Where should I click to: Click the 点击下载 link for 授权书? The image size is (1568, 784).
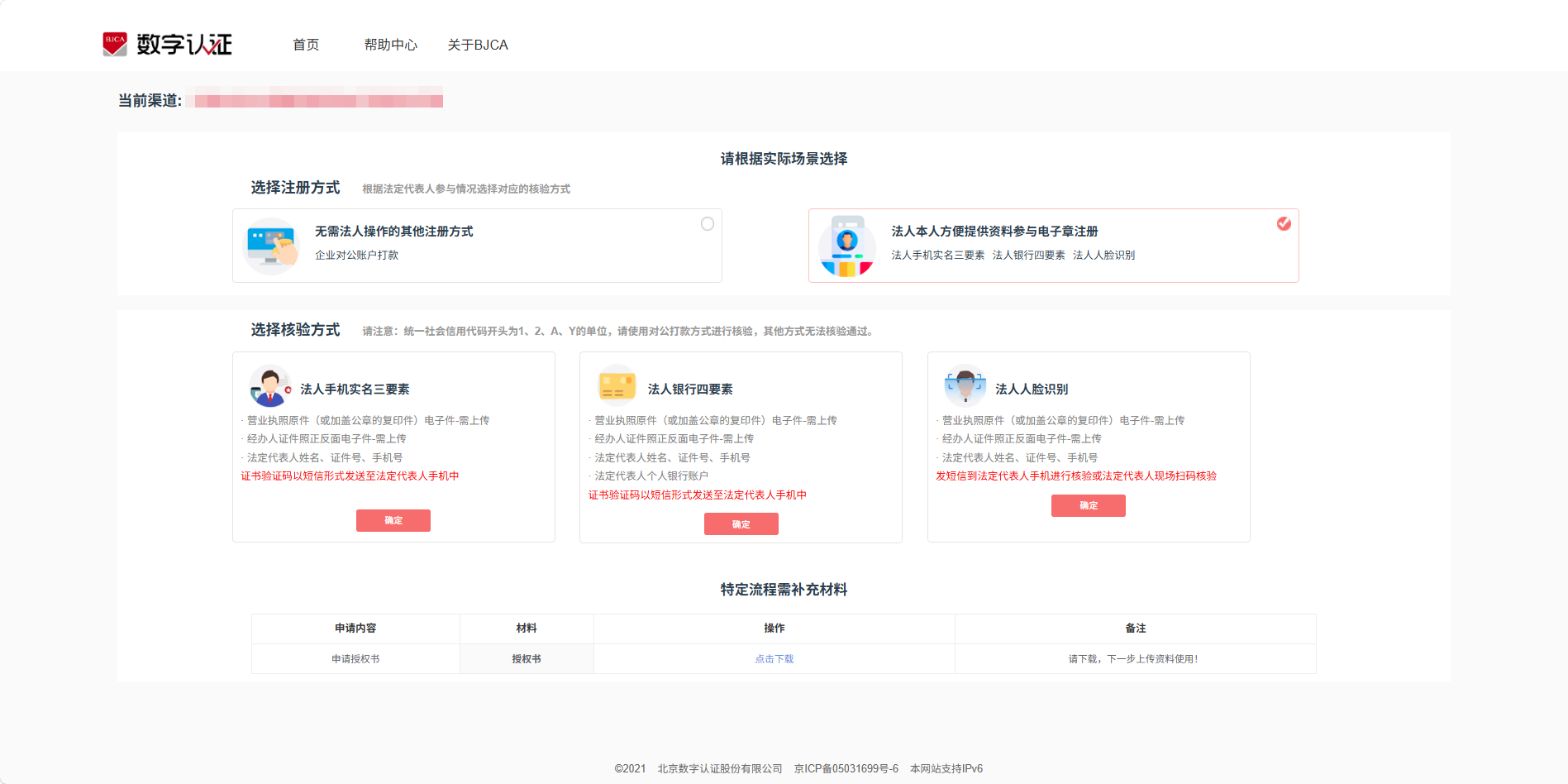[774, 659]
